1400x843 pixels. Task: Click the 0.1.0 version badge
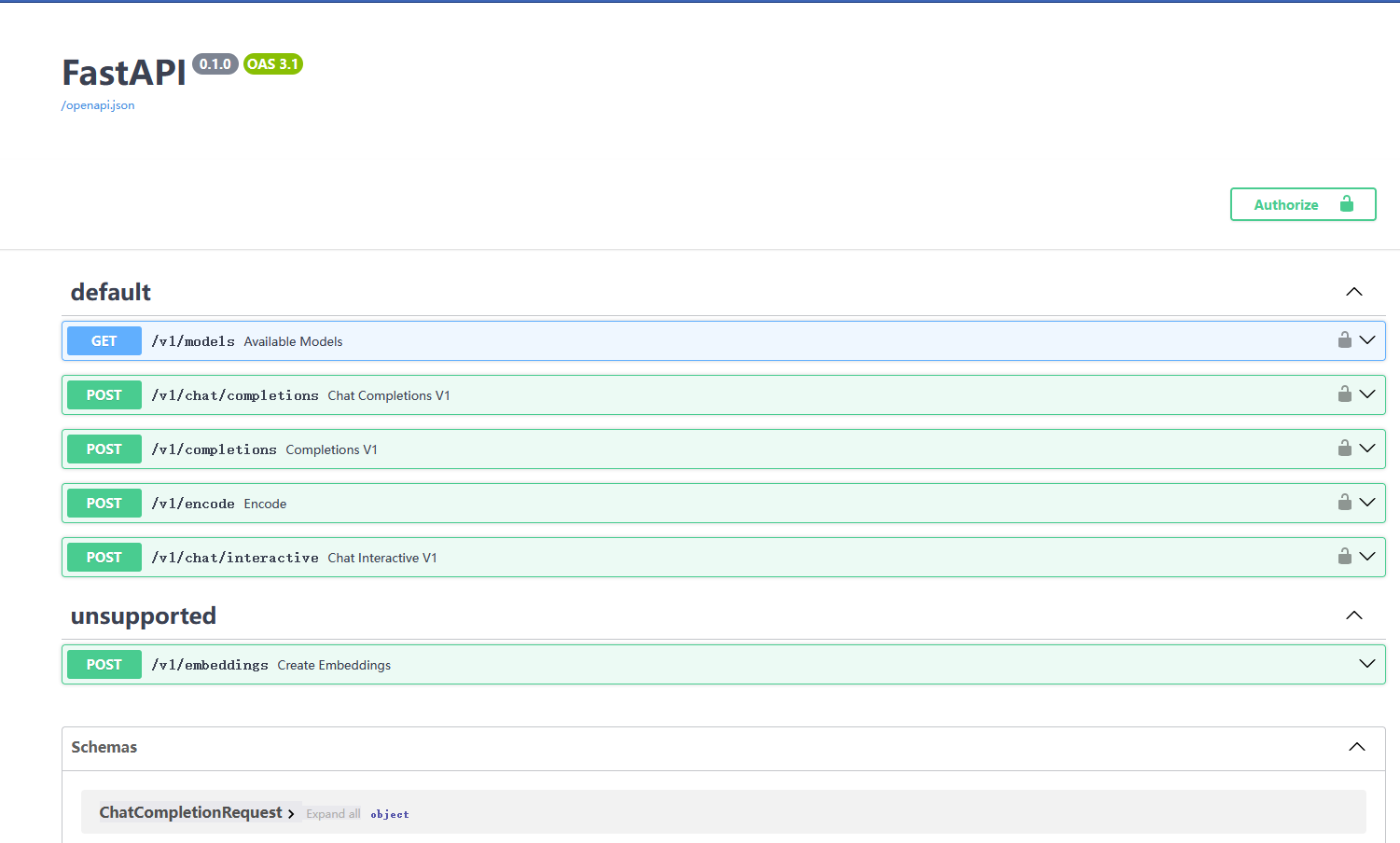click(215, 64)
